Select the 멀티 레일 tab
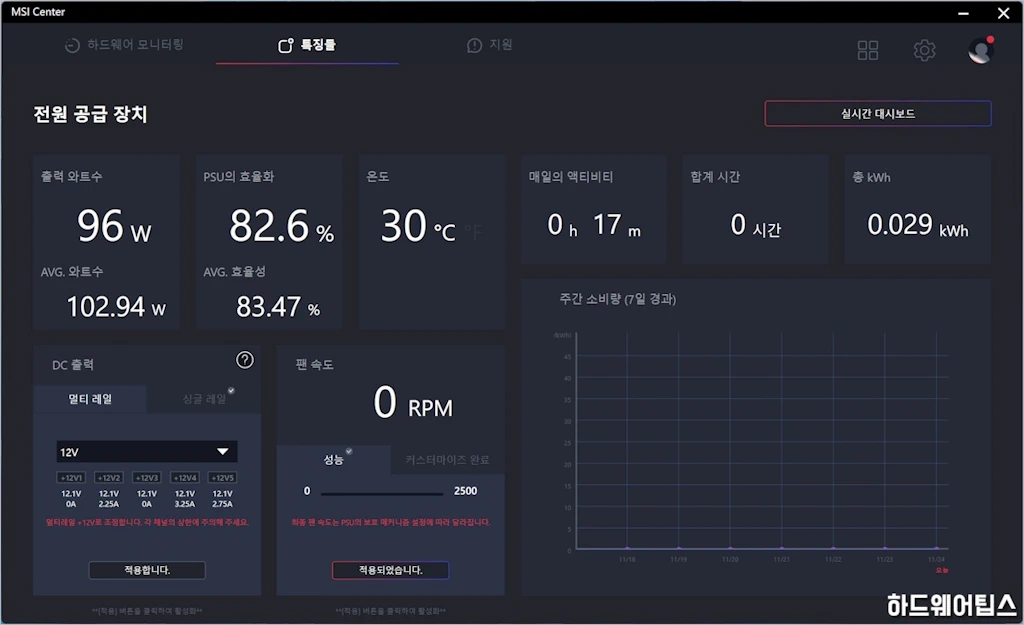 click(90, 398)
